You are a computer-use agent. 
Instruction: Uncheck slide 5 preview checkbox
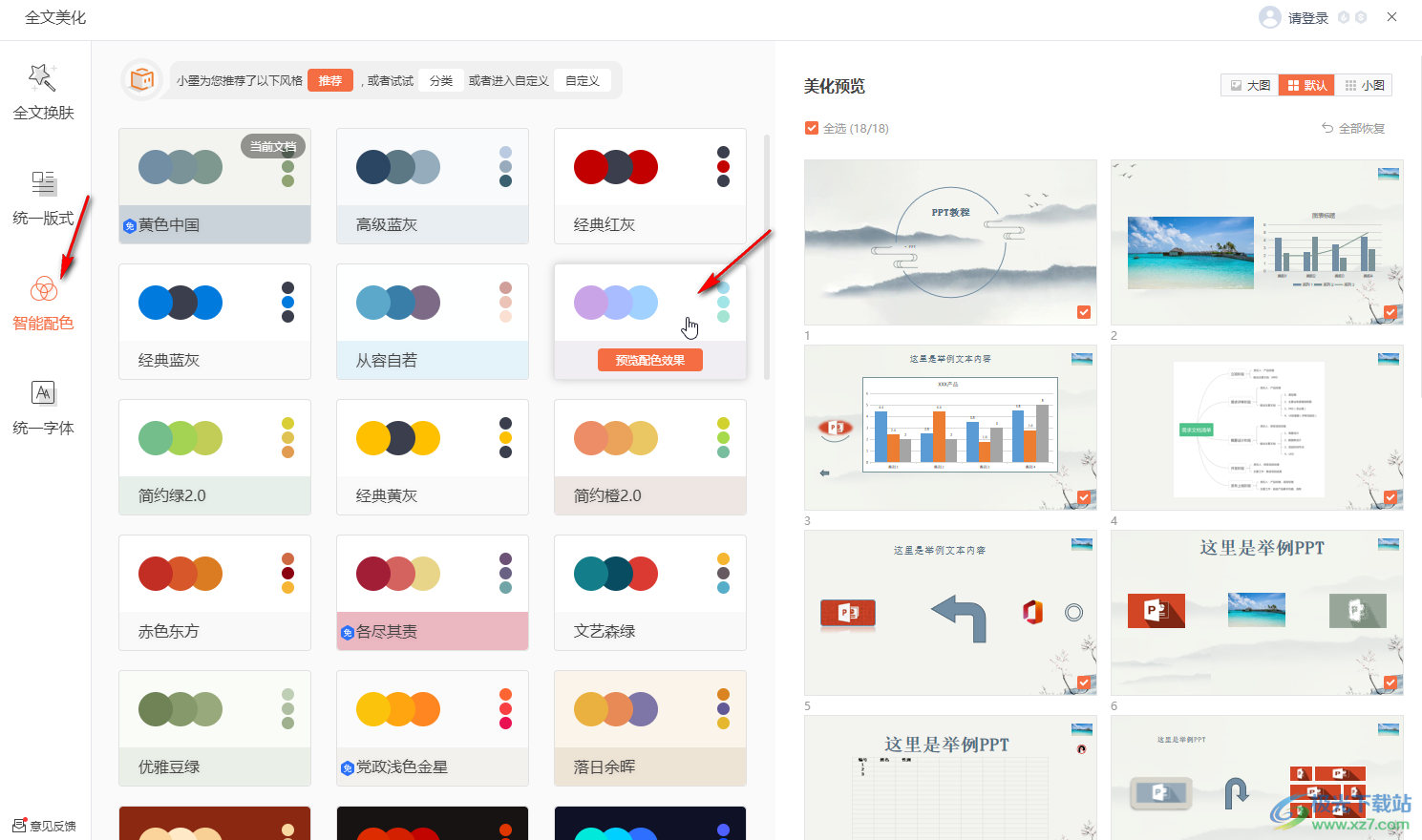[x=1084, y=682]
